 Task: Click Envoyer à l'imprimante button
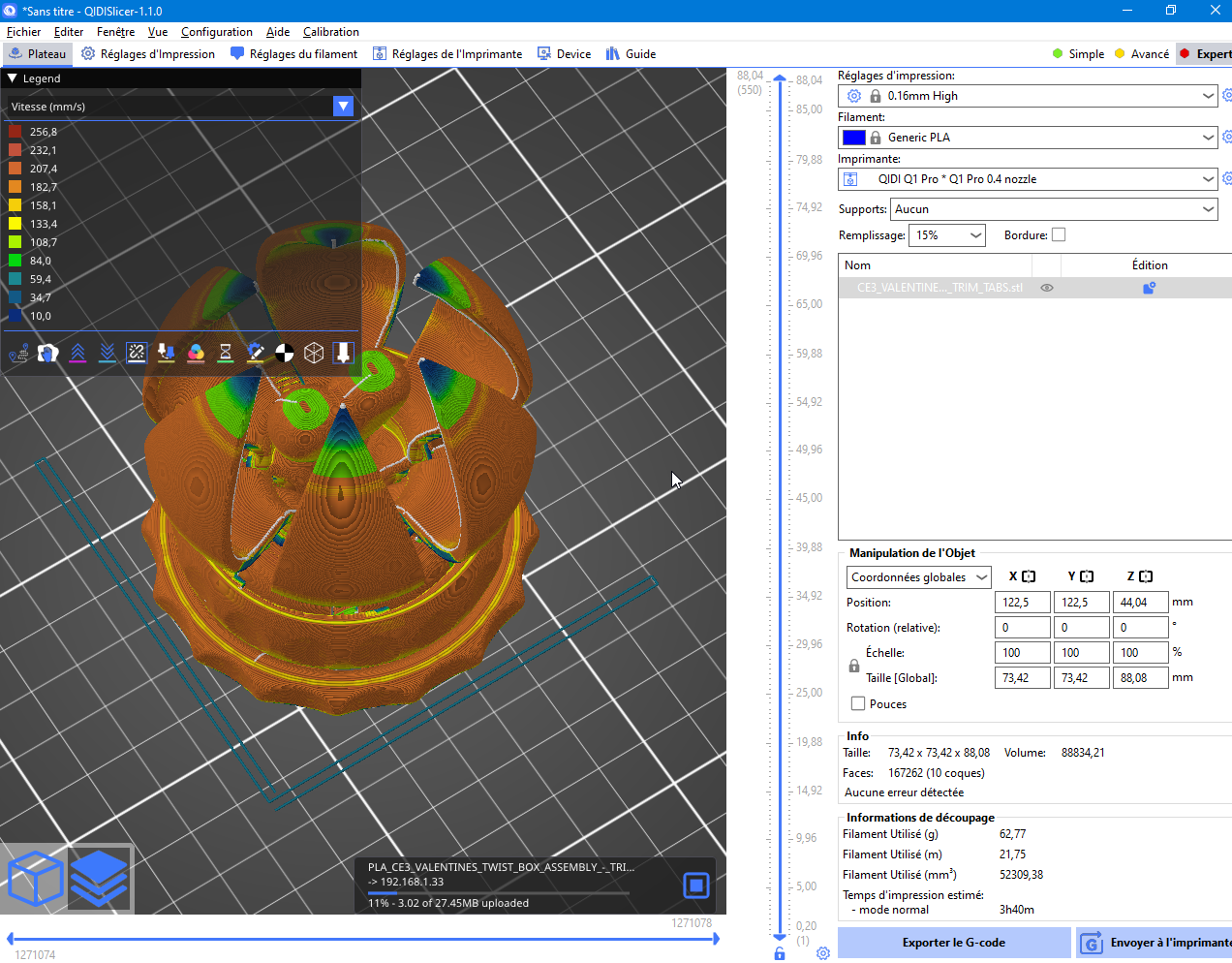1155,943
